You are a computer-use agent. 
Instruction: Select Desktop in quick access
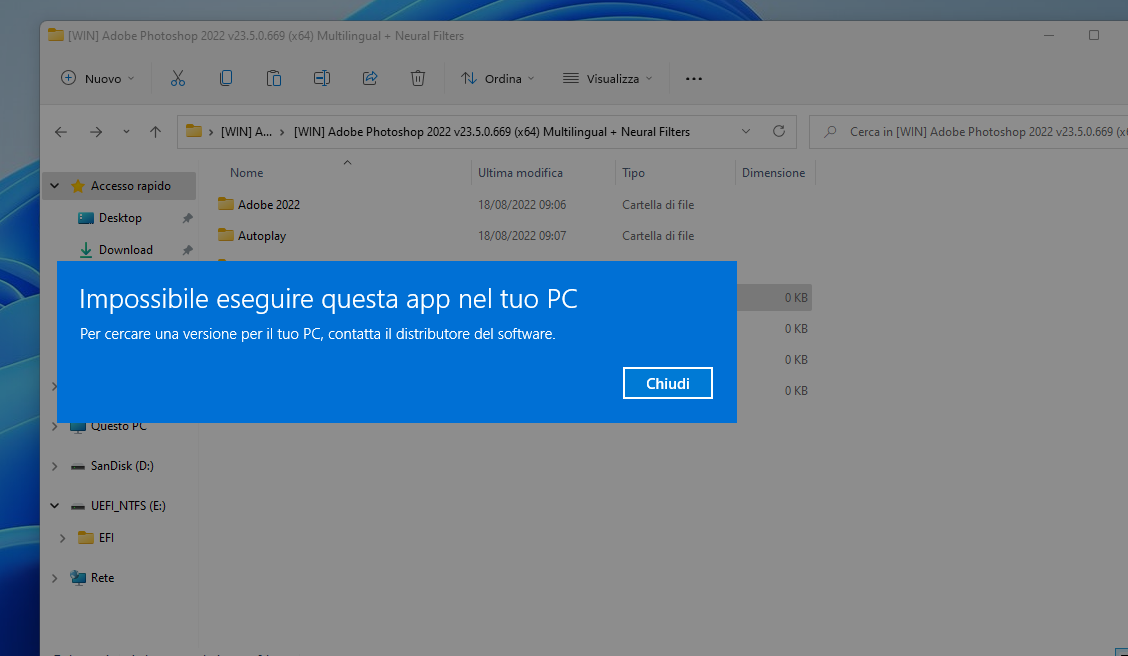click(120, 217)
